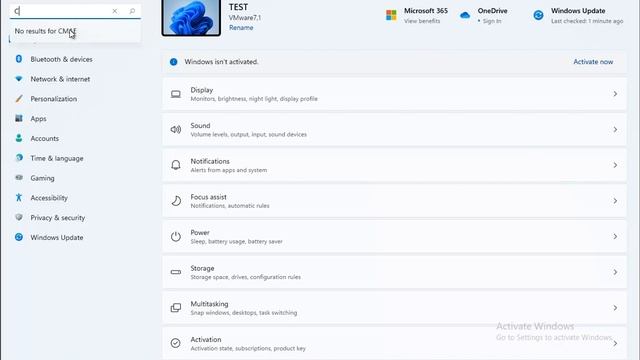
Task: Click the OneDrive cloud icon
Action: (465, 16)
